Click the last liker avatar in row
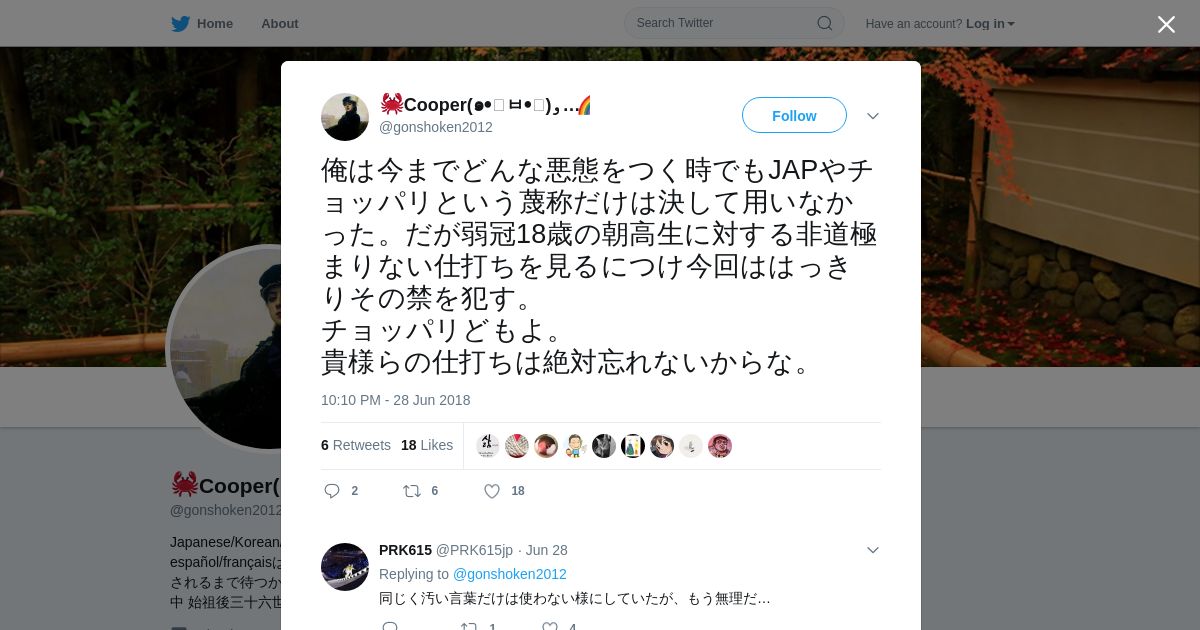This screenshot has height=630, width=1200. [720, 446]
